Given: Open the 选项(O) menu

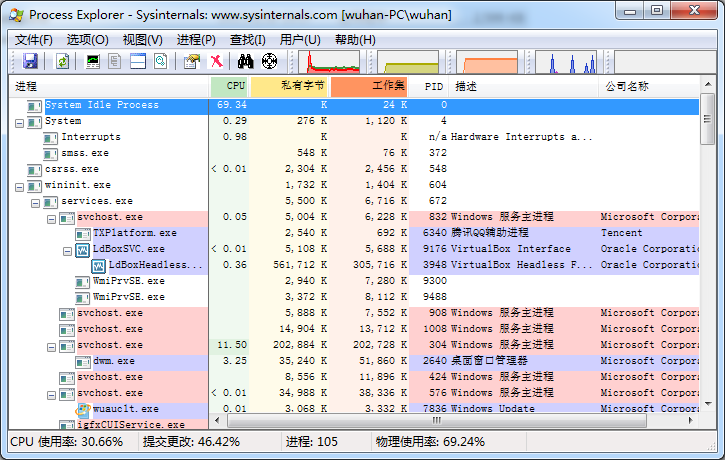Looking at the screenshot, I should 87,40.
